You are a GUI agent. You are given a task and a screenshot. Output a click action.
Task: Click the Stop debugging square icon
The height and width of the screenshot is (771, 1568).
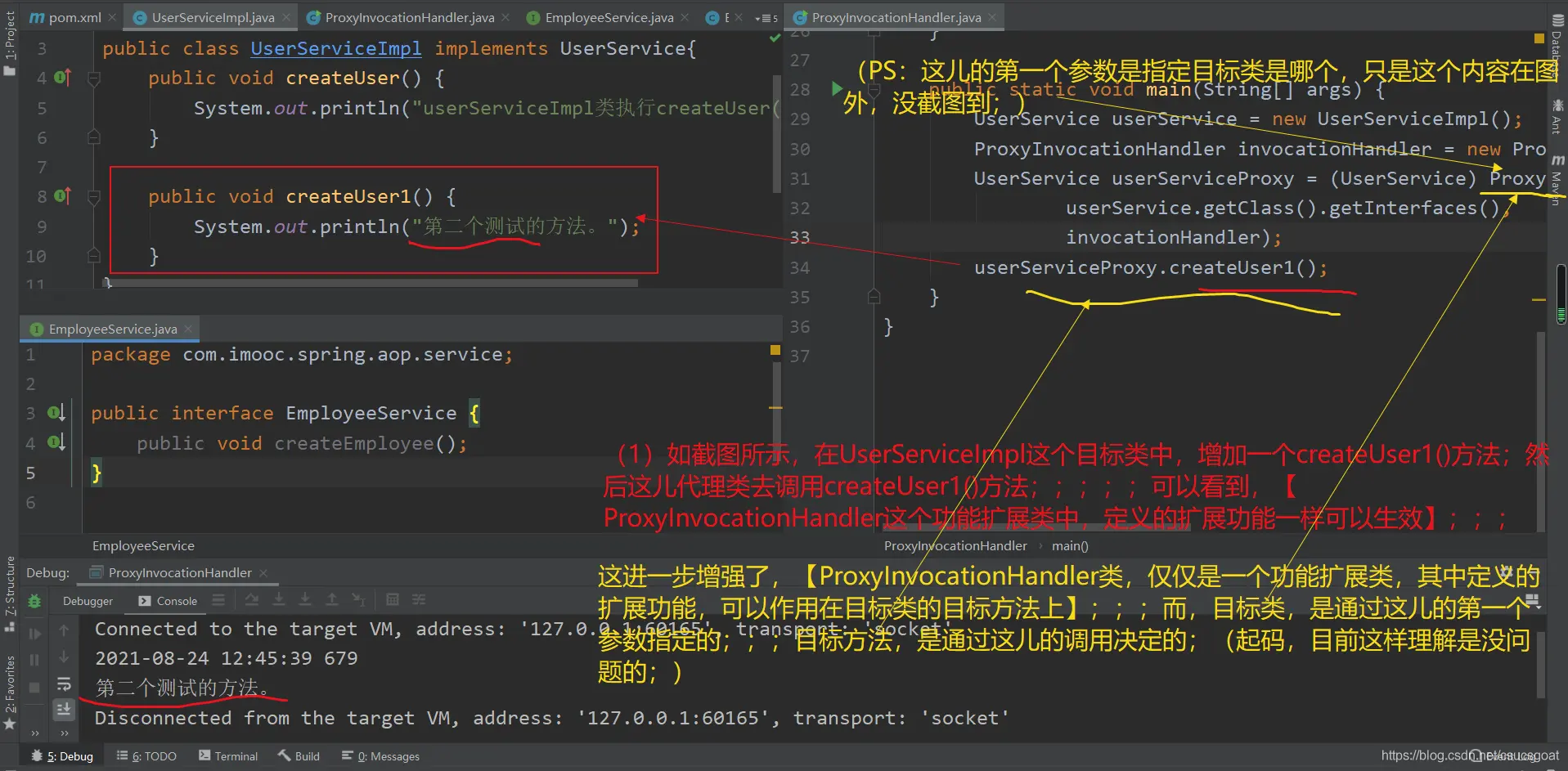34,688
